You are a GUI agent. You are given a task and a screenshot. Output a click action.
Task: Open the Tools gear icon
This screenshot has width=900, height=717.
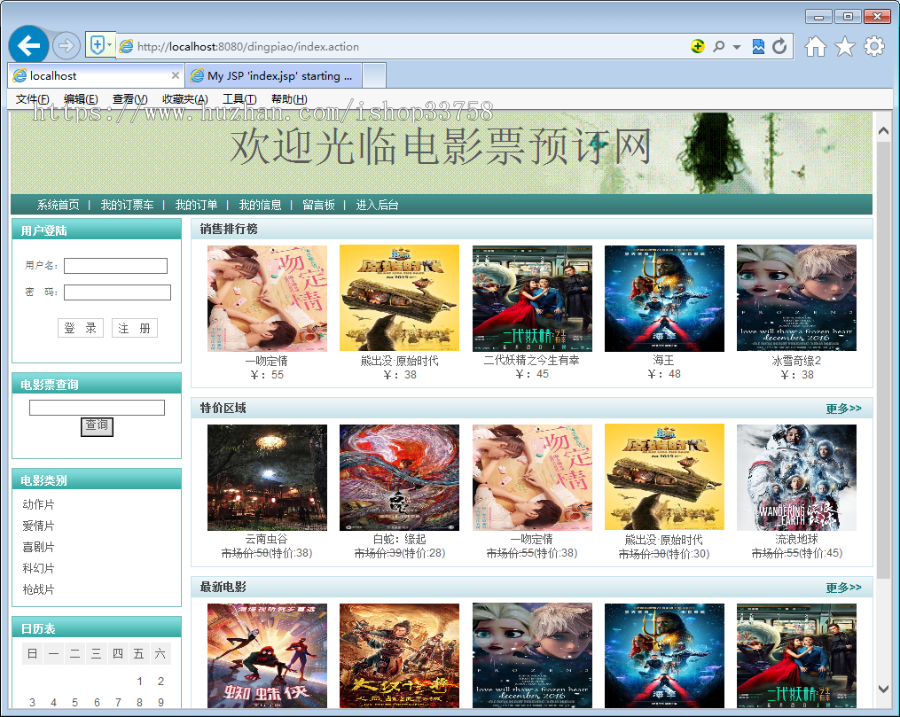pos(874,46)
